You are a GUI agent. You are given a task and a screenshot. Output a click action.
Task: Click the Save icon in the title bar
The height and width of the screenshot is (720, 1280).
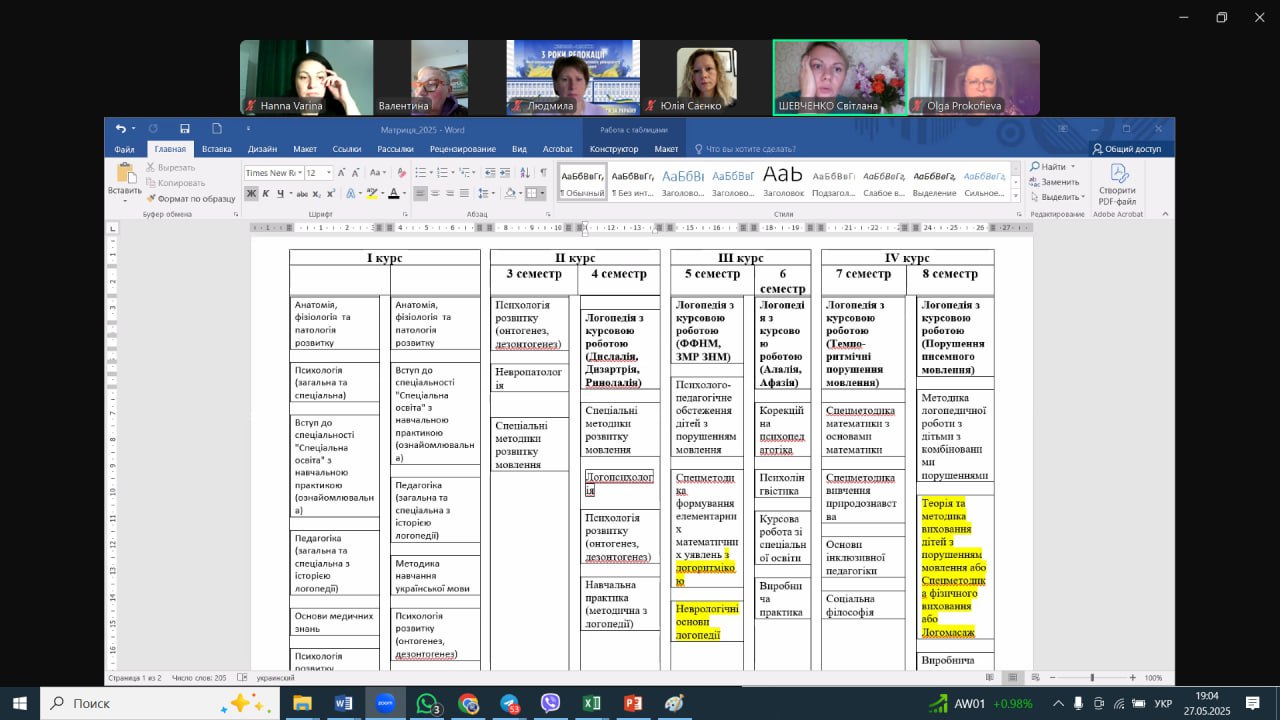pos(185,129)
